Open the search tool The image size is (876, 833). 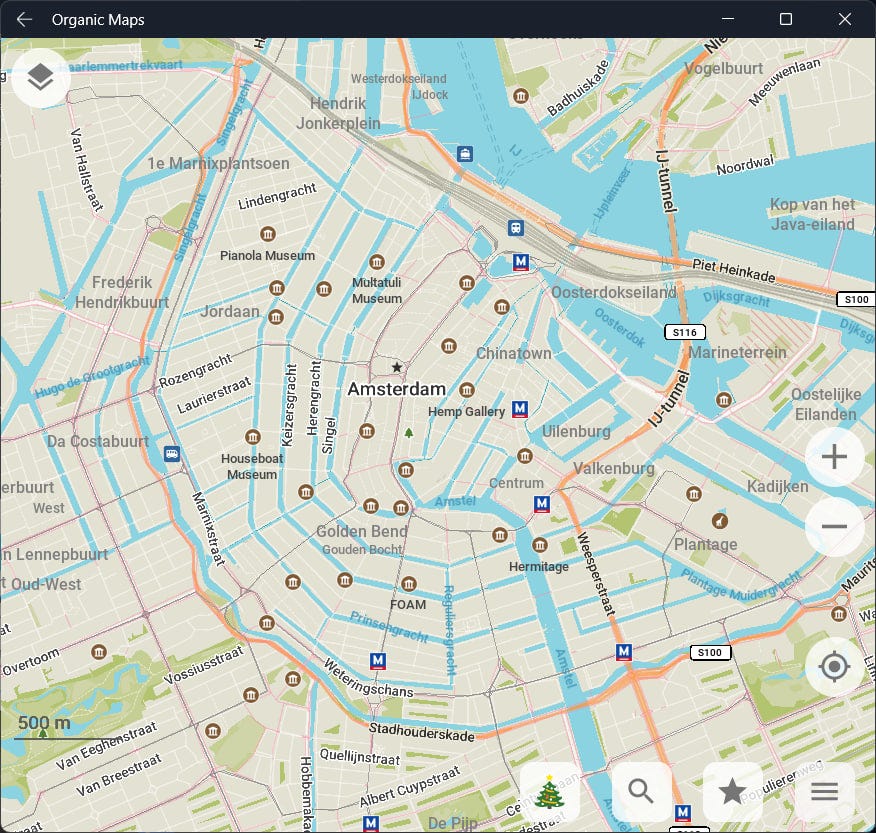click(642, 791)
